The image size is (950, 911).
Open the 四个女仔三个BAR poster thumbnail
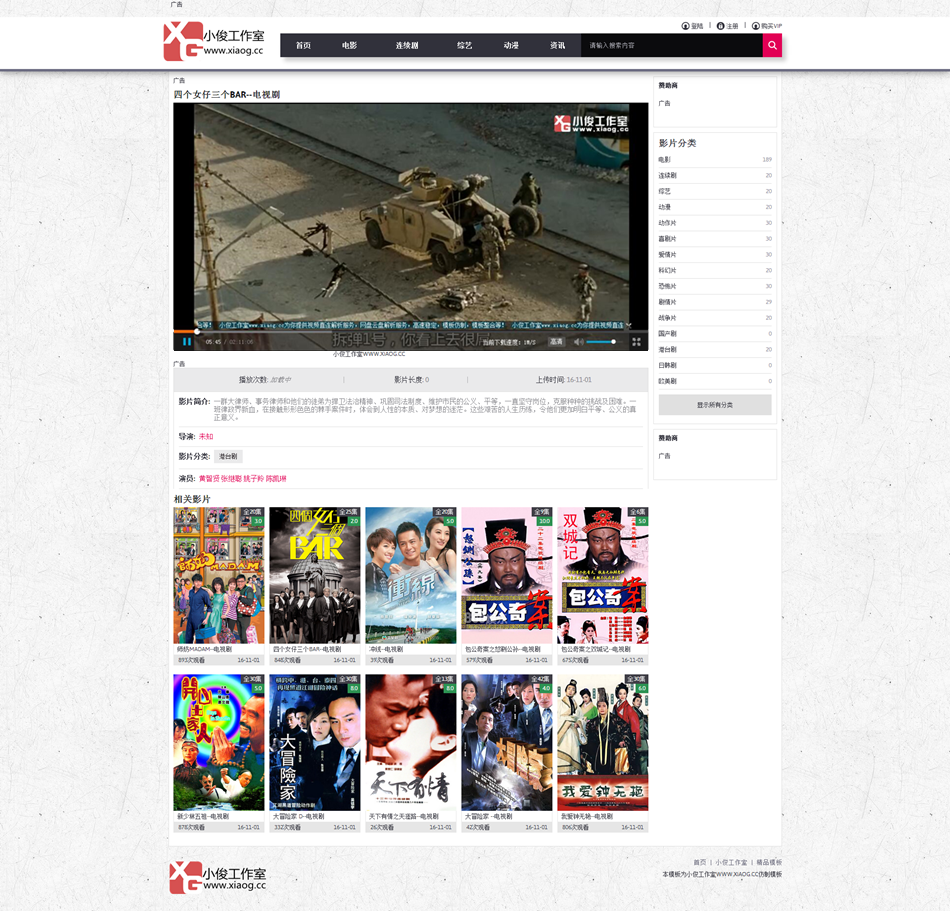(x=315, y=575)
